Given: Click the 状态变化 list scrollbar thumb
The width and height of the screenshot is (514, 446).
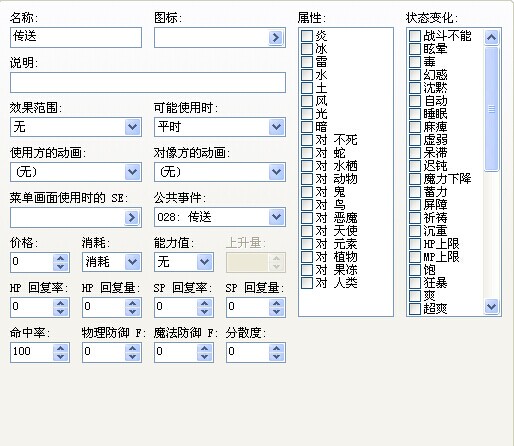Looking at the screenshot, I should [x=492, y=109].
